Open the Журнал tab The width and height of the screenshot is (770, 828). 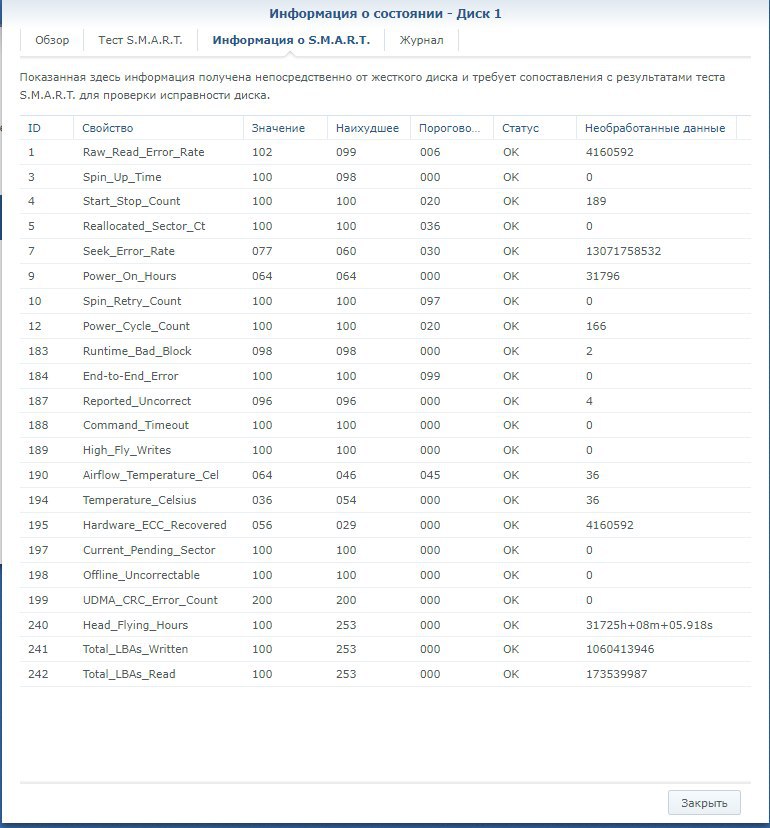tap(421, 40)
